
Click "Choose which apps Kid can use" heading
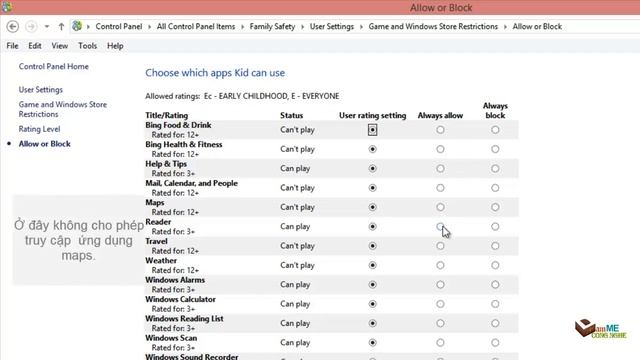point(215,73)
